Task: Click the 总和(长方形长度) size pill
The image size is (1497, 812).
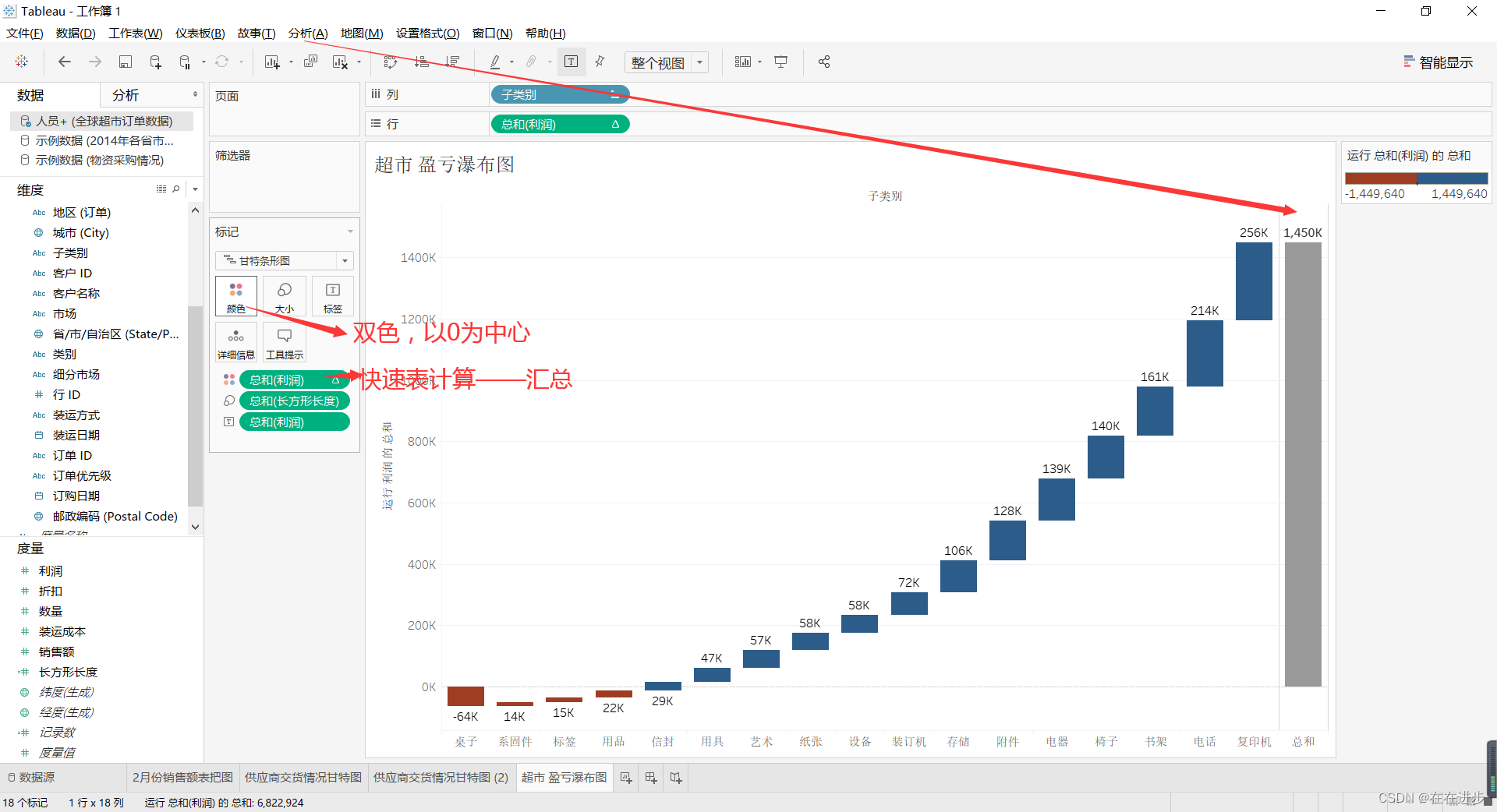Action: point(295,401)
